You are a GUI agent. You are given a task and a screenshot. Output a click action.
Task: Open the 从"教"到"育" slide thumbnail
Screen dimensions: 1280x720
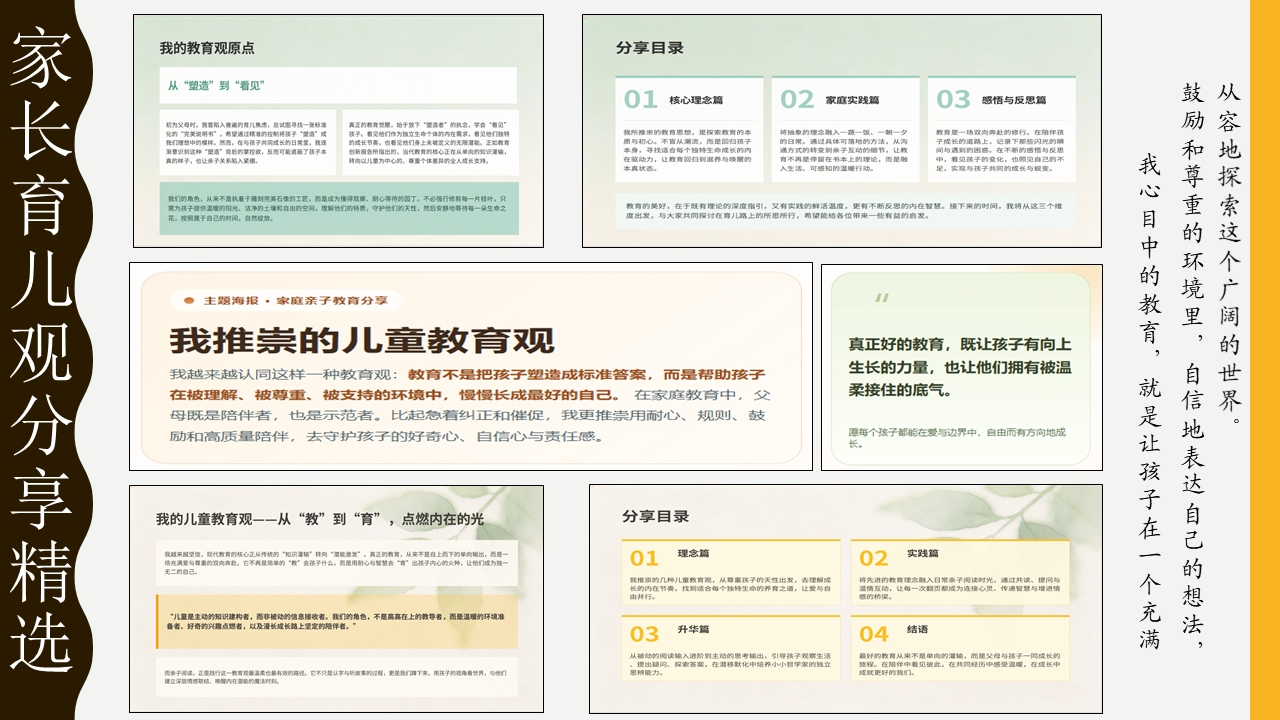337,599
